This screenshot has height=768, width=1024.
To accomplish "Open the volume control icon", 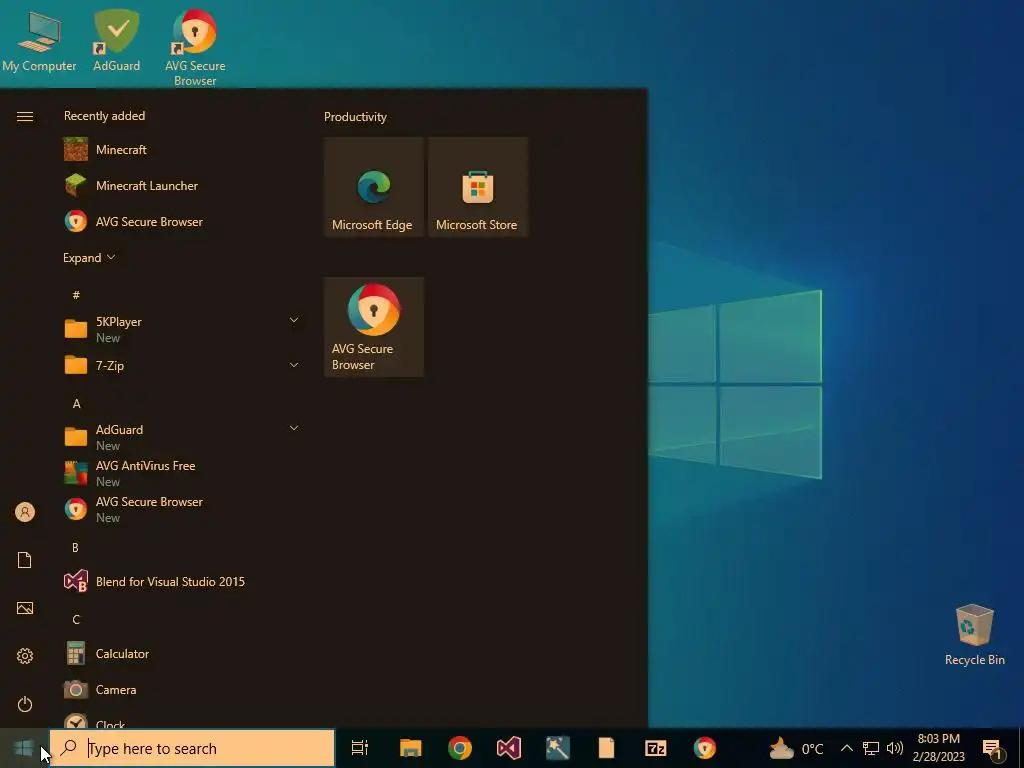I will tap(895, 748).
